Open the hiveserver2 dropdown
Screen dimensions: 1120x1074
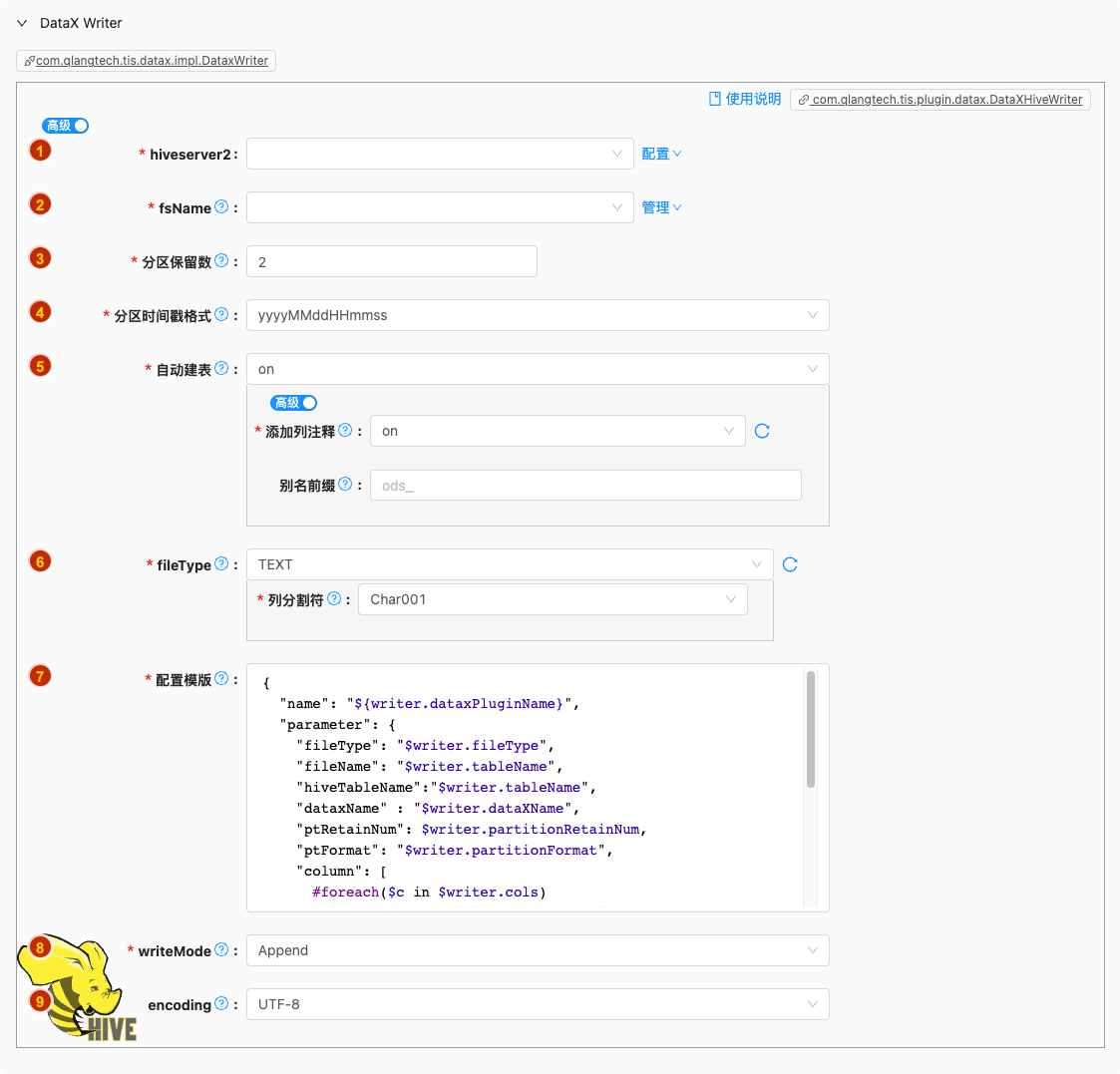tap(440, 154)
